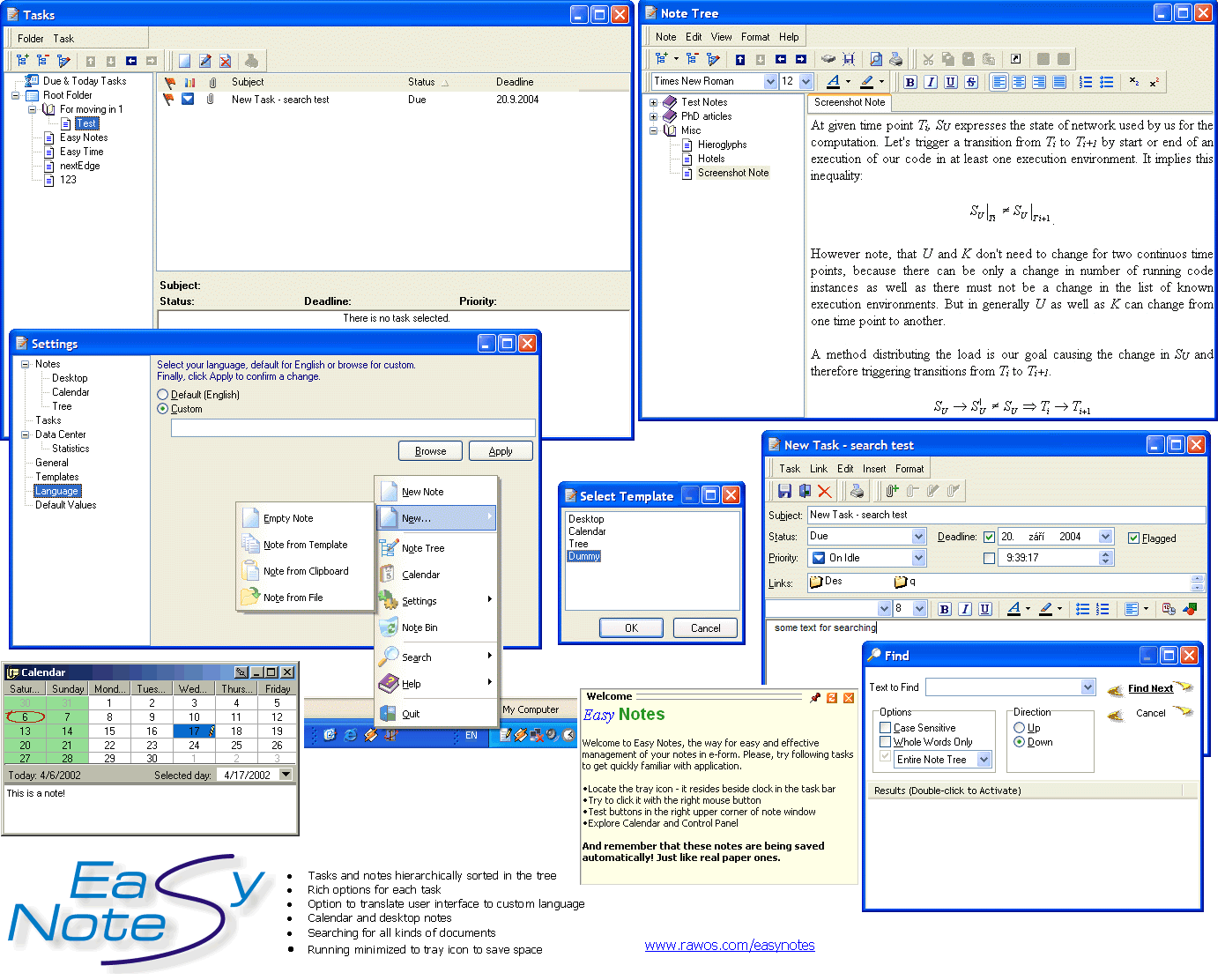This screenshot has height=980, width=1225.
Task: Click the Browse button in Settings
Action: point(431,451)
